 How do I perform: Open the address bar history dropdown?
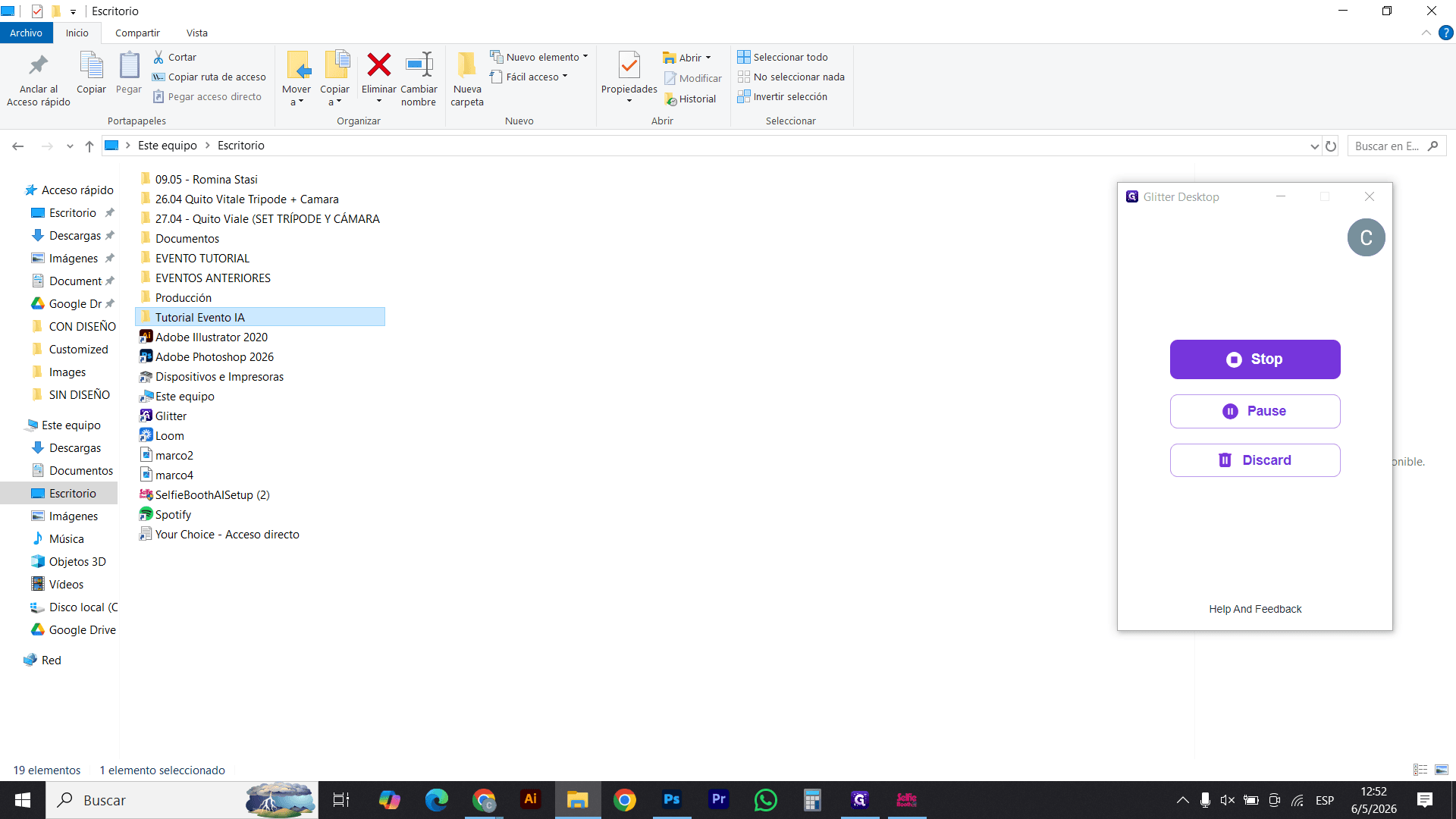pos(1314,146)
